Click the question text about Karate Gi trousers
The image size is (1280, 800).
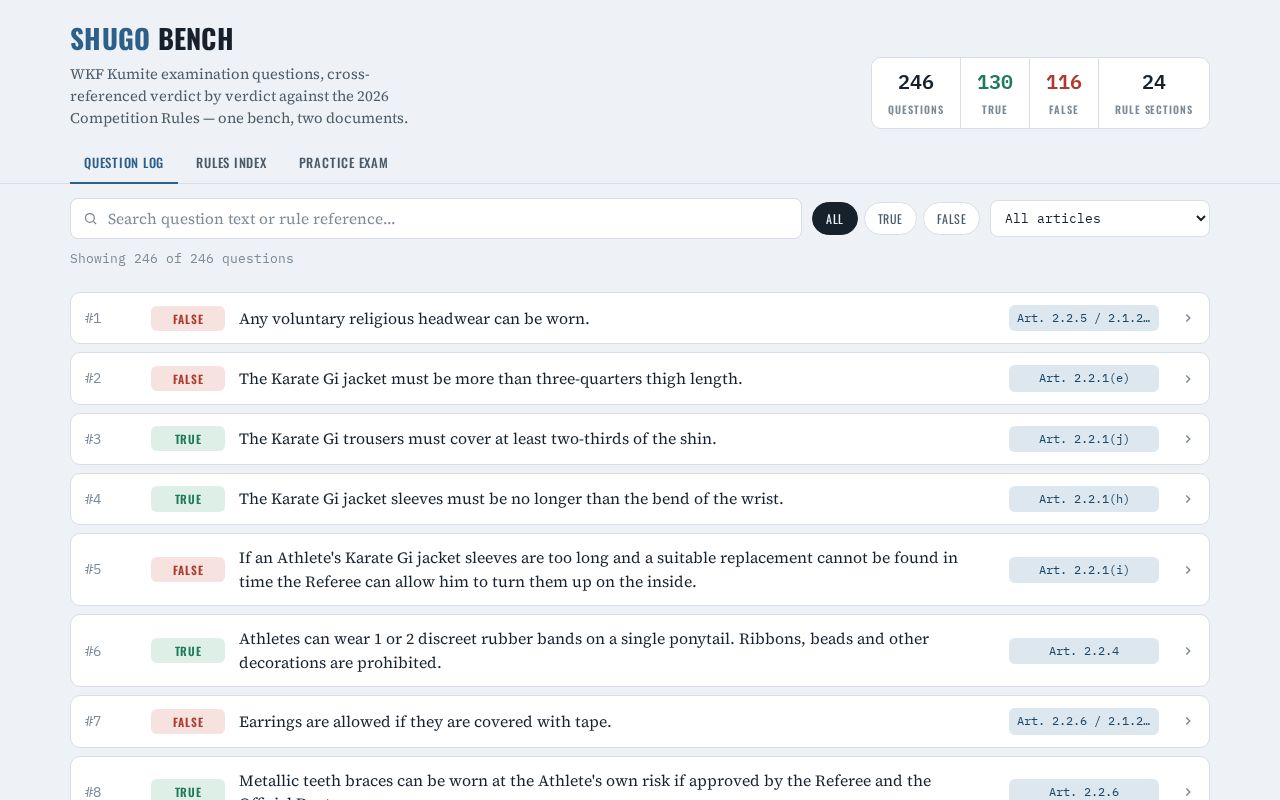(x=478, y=439)
